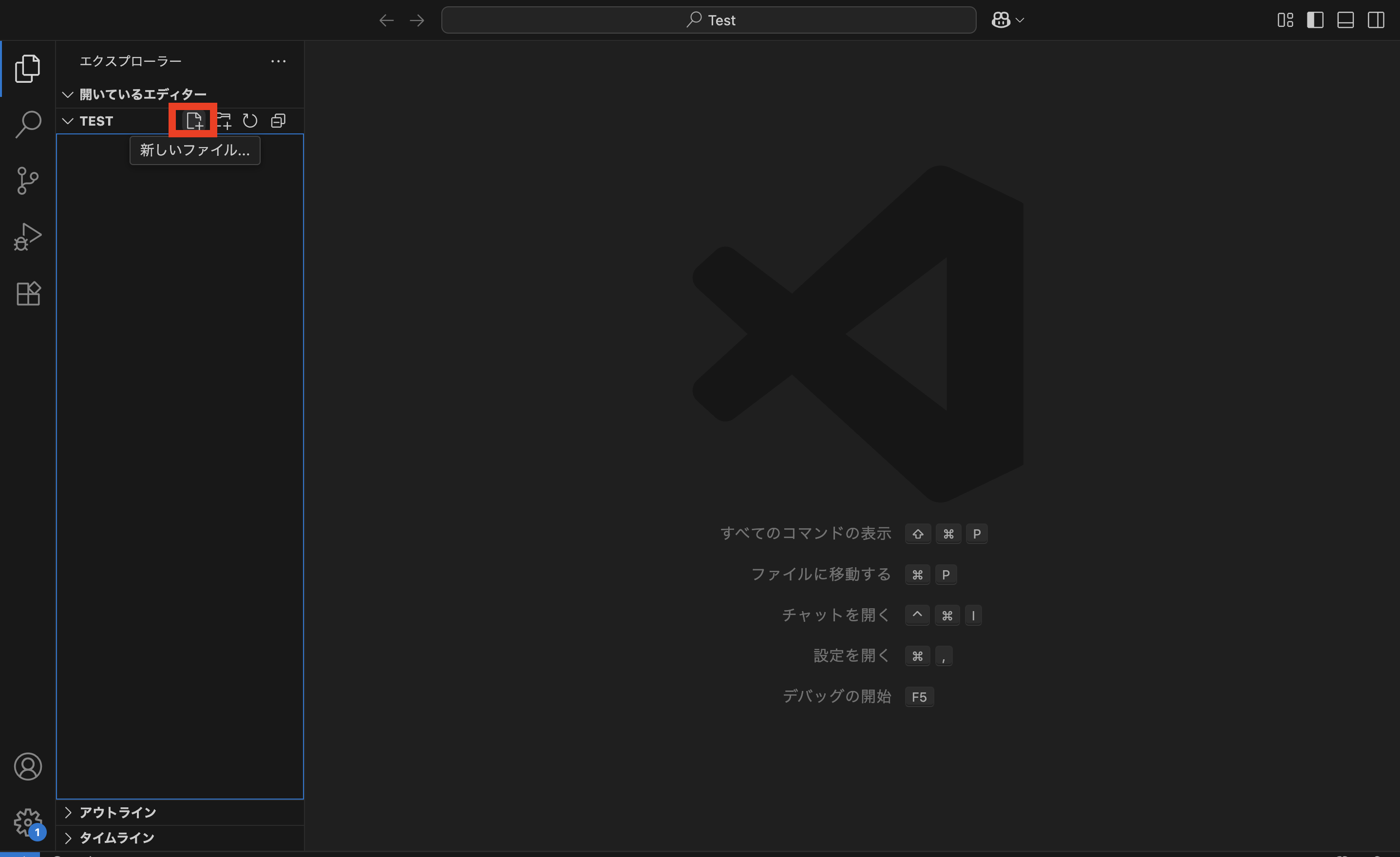Toggle the secondary side bar visibility
The height and width of the screenshot is (857, 1400).
tap(1376, 20)
